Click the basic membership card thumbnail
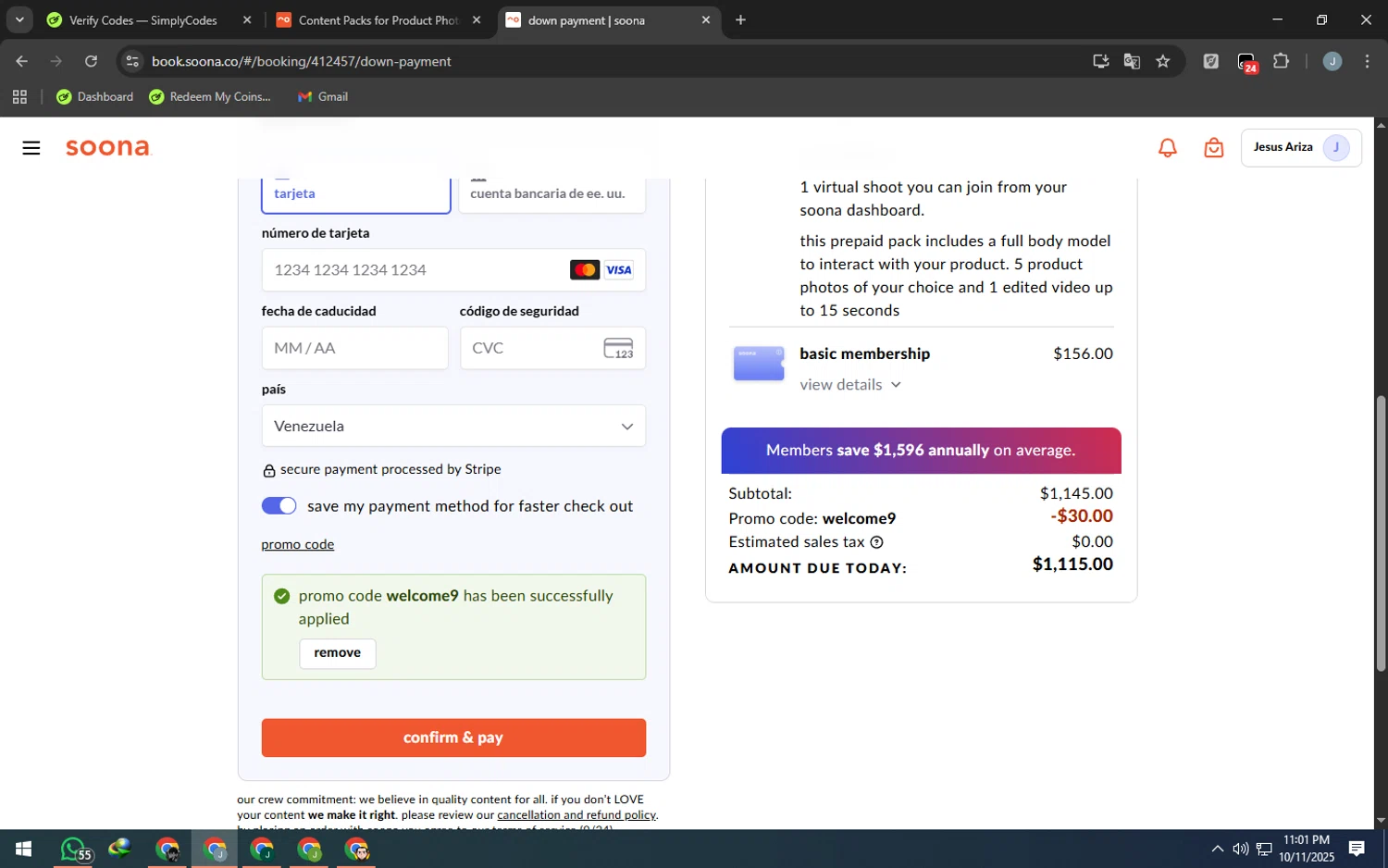The image size is (1388, 868). pyautogui.click(x=759, y=364)
